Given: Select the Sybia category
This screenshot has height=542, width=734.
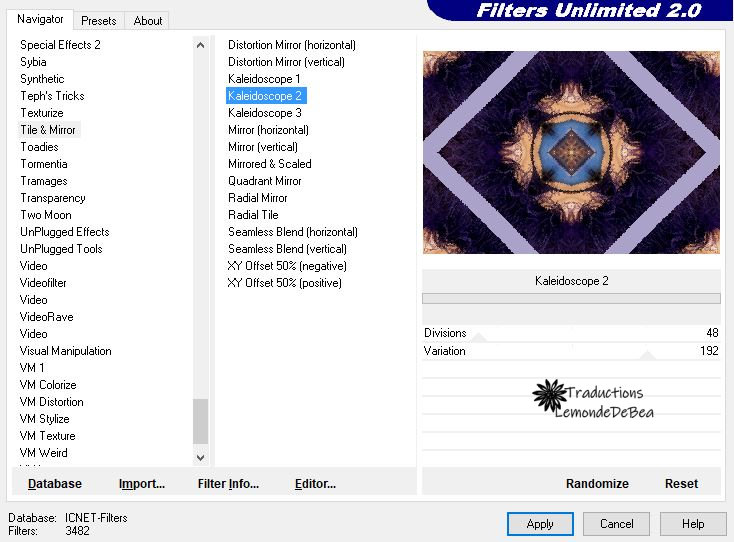Looking at the screenshot, I should 33,62.
